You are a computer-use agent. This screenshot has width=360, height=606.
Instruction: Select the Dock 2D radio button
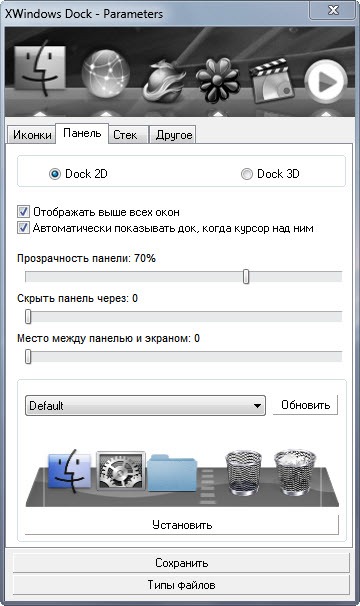click(x=55, y=174)
